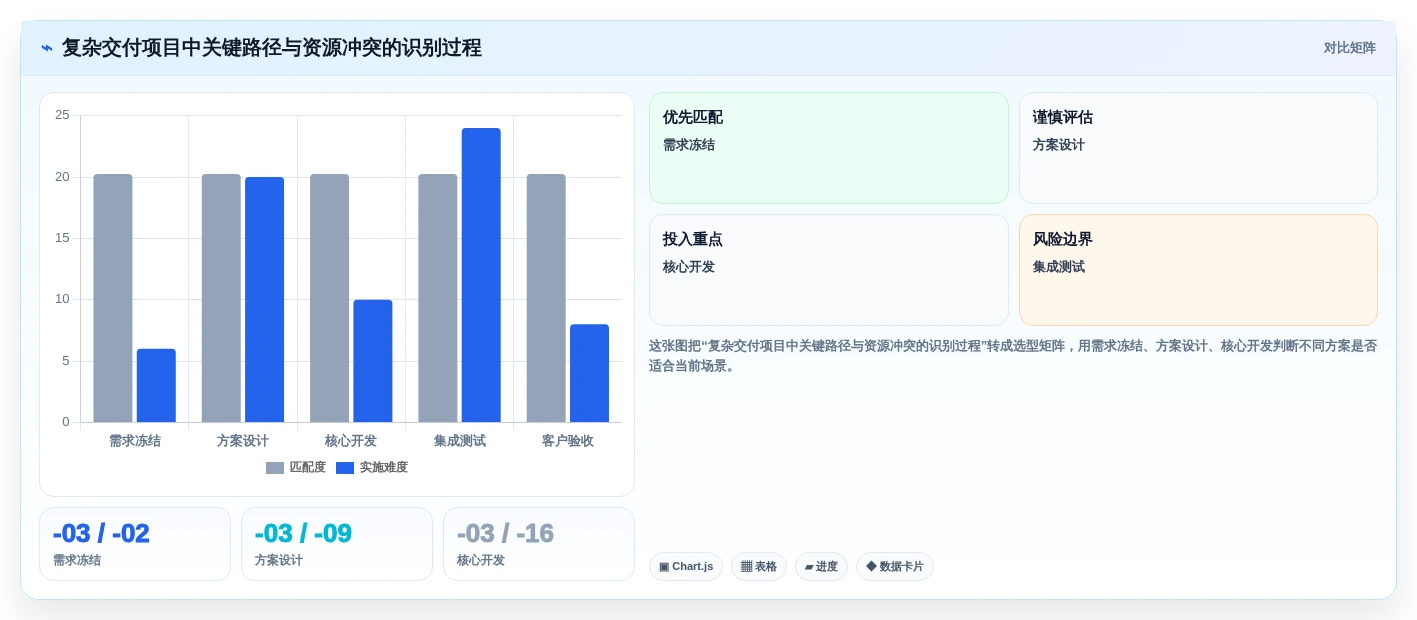
Task: Click the gray 匹配度 legend swatch
Action: pyautogui.click(x=275, y=468)
